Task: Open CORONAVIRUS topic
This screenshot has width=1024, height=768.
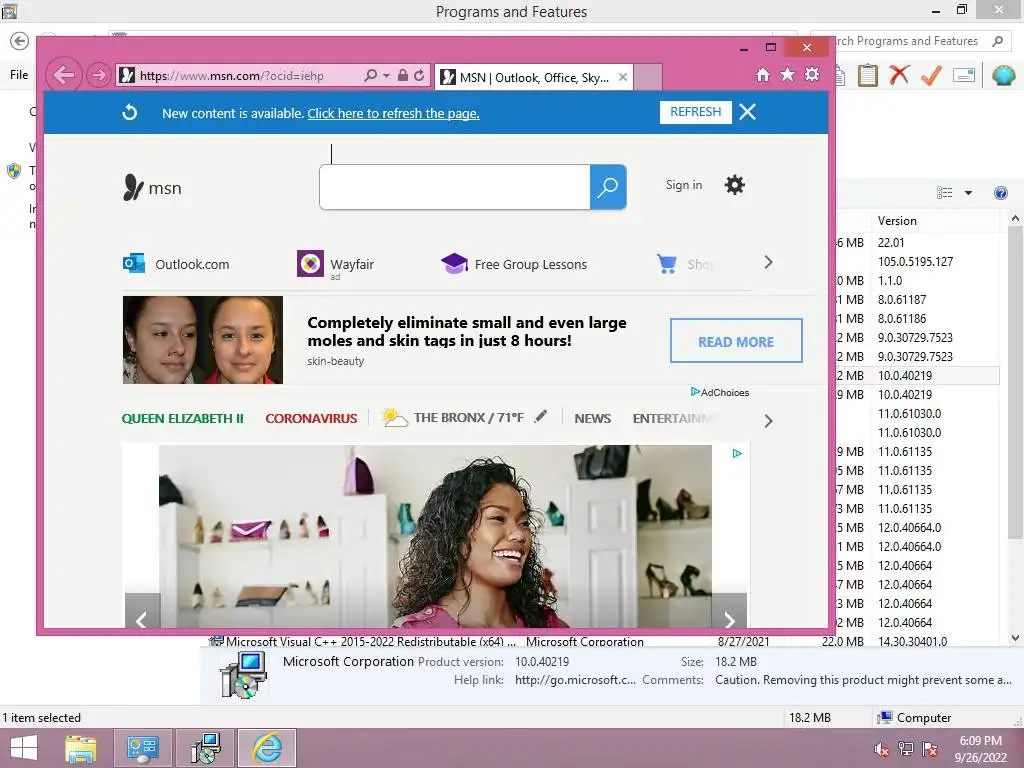Action: click(x=311, y=419)
